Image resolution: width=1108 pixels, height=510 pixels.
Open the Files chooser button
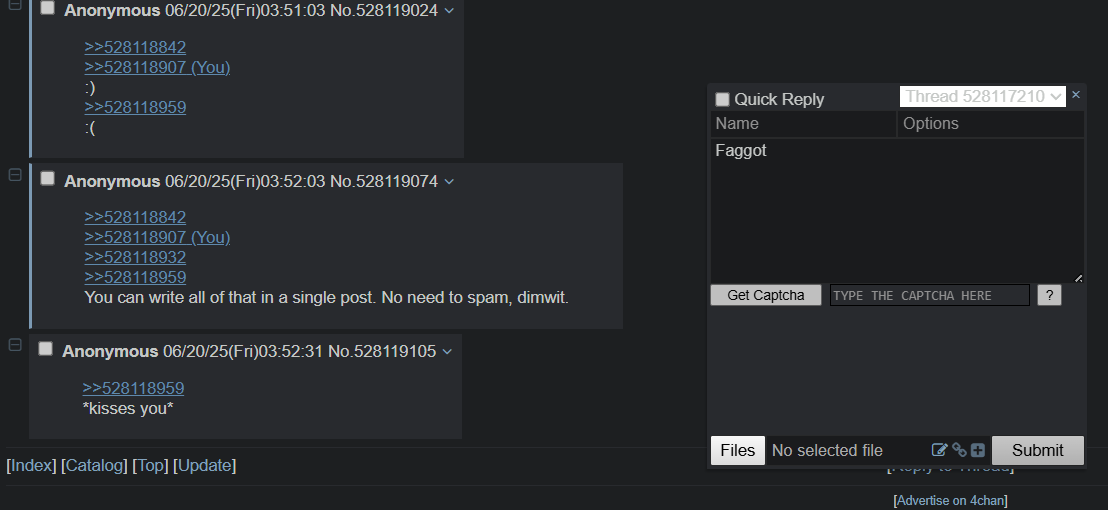(738, 450)
